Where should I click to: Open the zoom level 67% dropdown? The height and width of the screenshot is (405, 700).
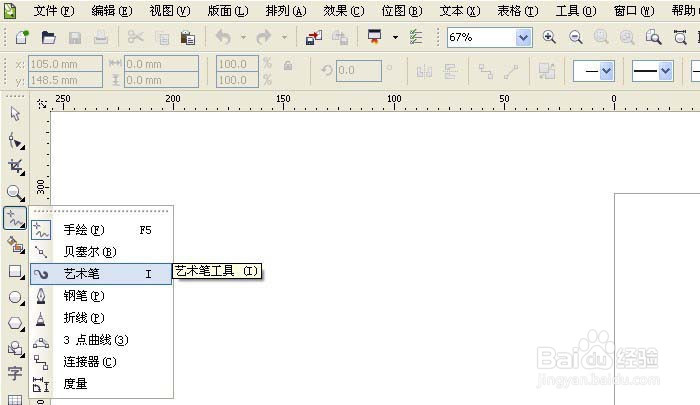[523, 38]
